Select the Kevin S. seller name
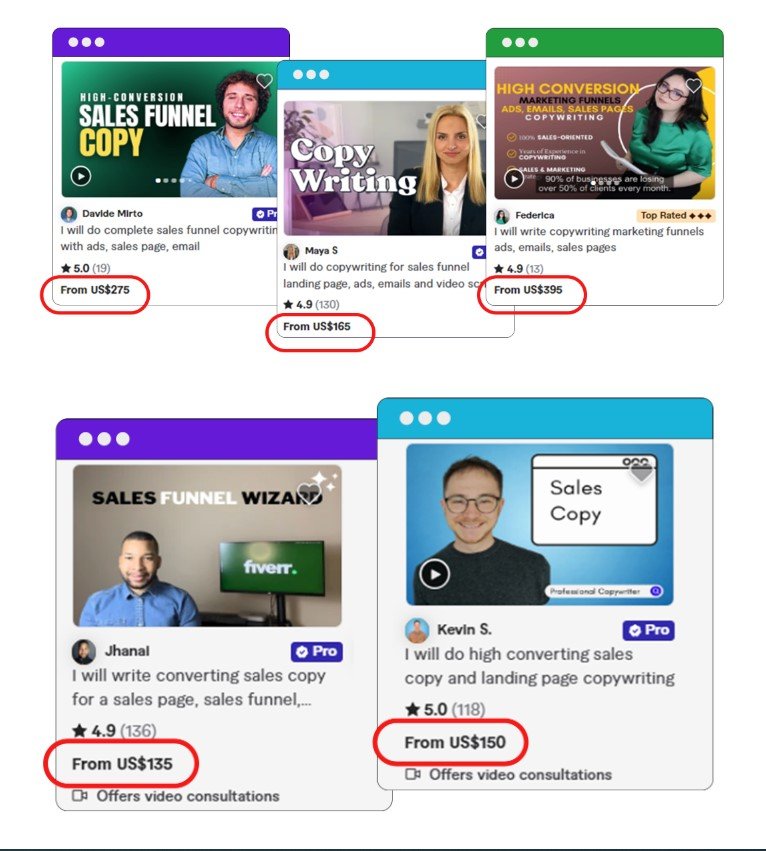Image resolution: width=766 pixels, height=851 pixels. (x=464, y=630)
